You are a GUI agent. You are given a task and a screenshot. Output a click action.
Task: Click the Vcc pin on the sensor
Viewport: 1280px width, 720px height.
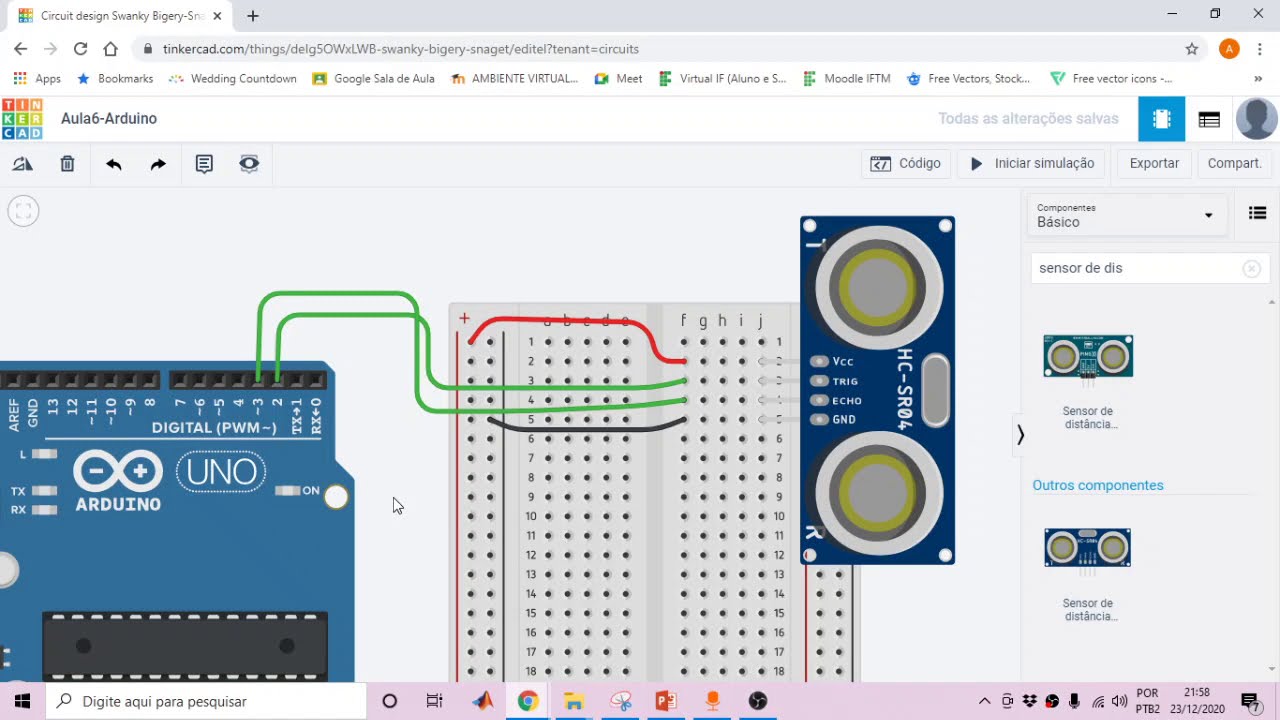(x=820, y=361)
